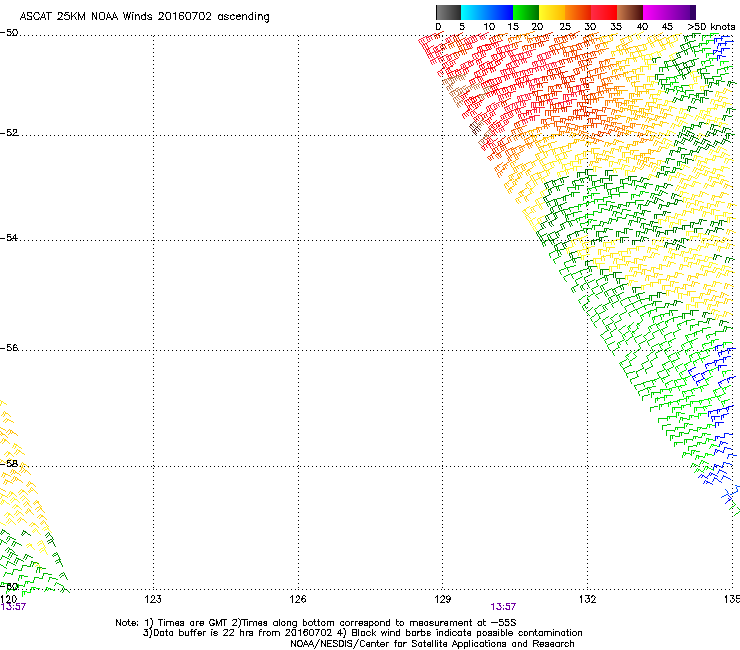Click the '25' label under the color bar
740x650 pixels.
[x=565, y=27]
